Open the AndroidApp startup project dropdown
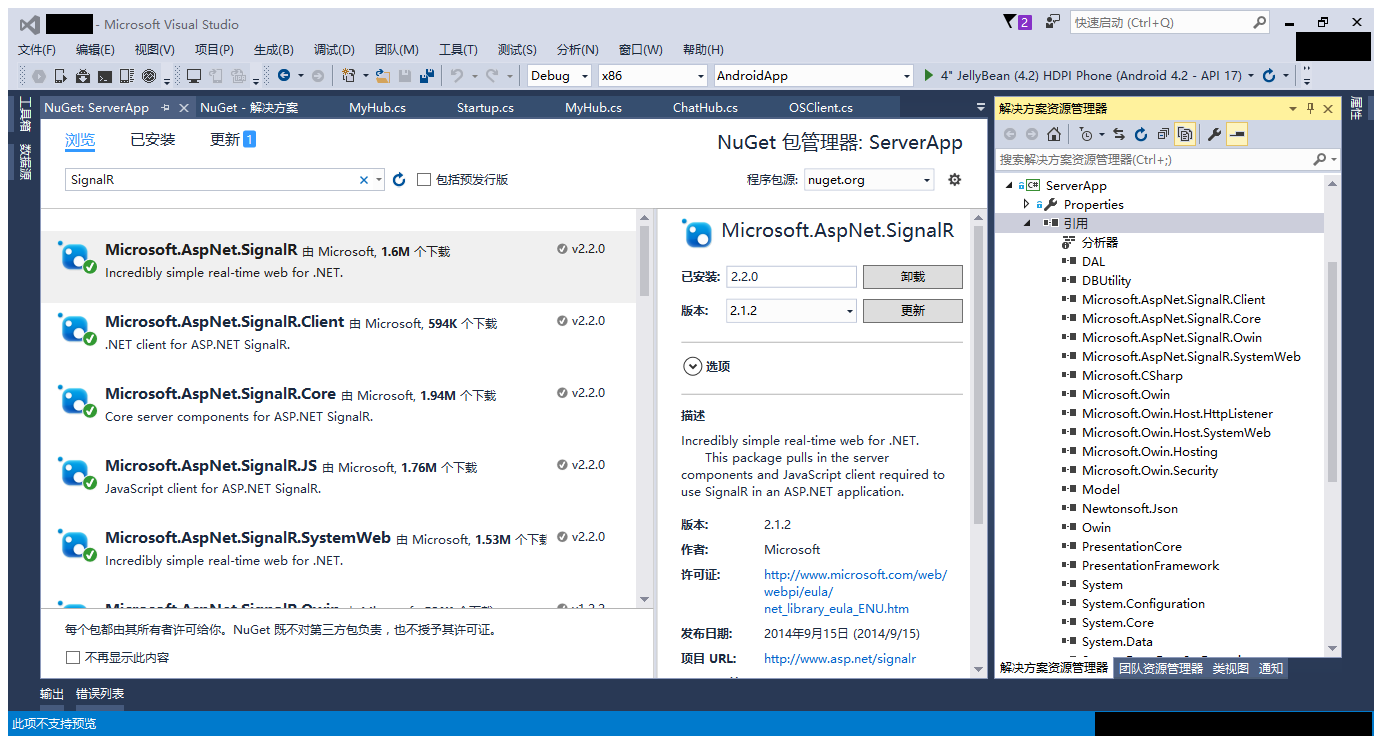Viewport: 1382px width, 744px height. tap(907, 76)
